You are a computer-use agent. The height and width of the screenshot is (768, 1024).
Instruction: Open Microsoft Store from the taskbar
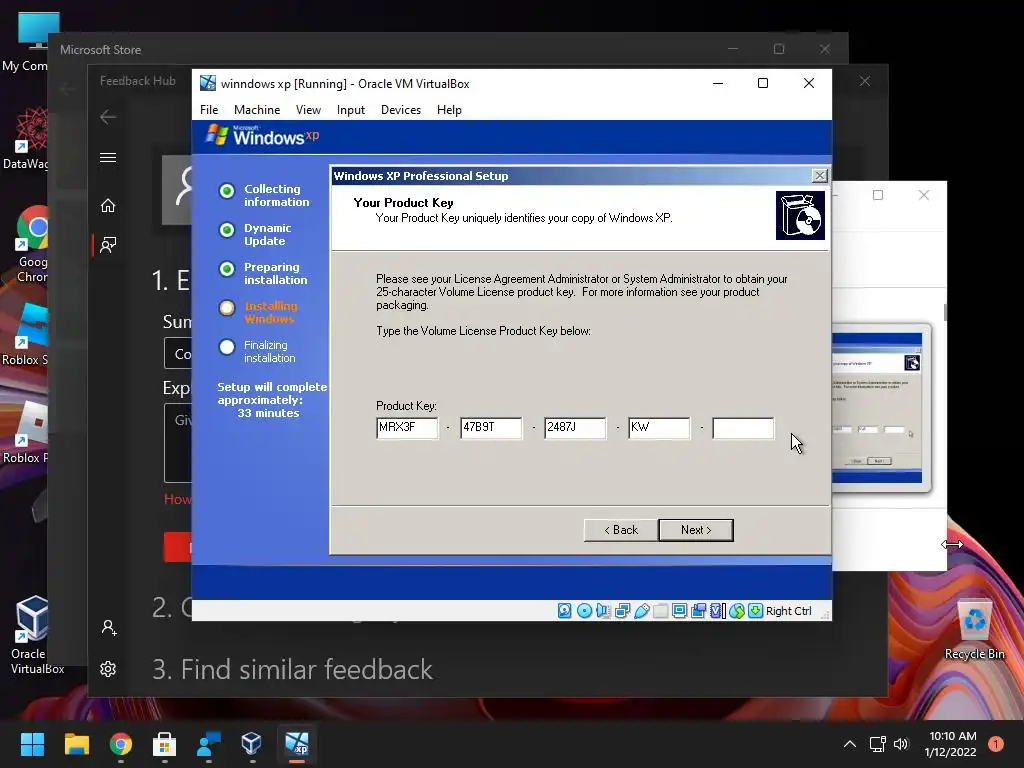pos(164,744)
